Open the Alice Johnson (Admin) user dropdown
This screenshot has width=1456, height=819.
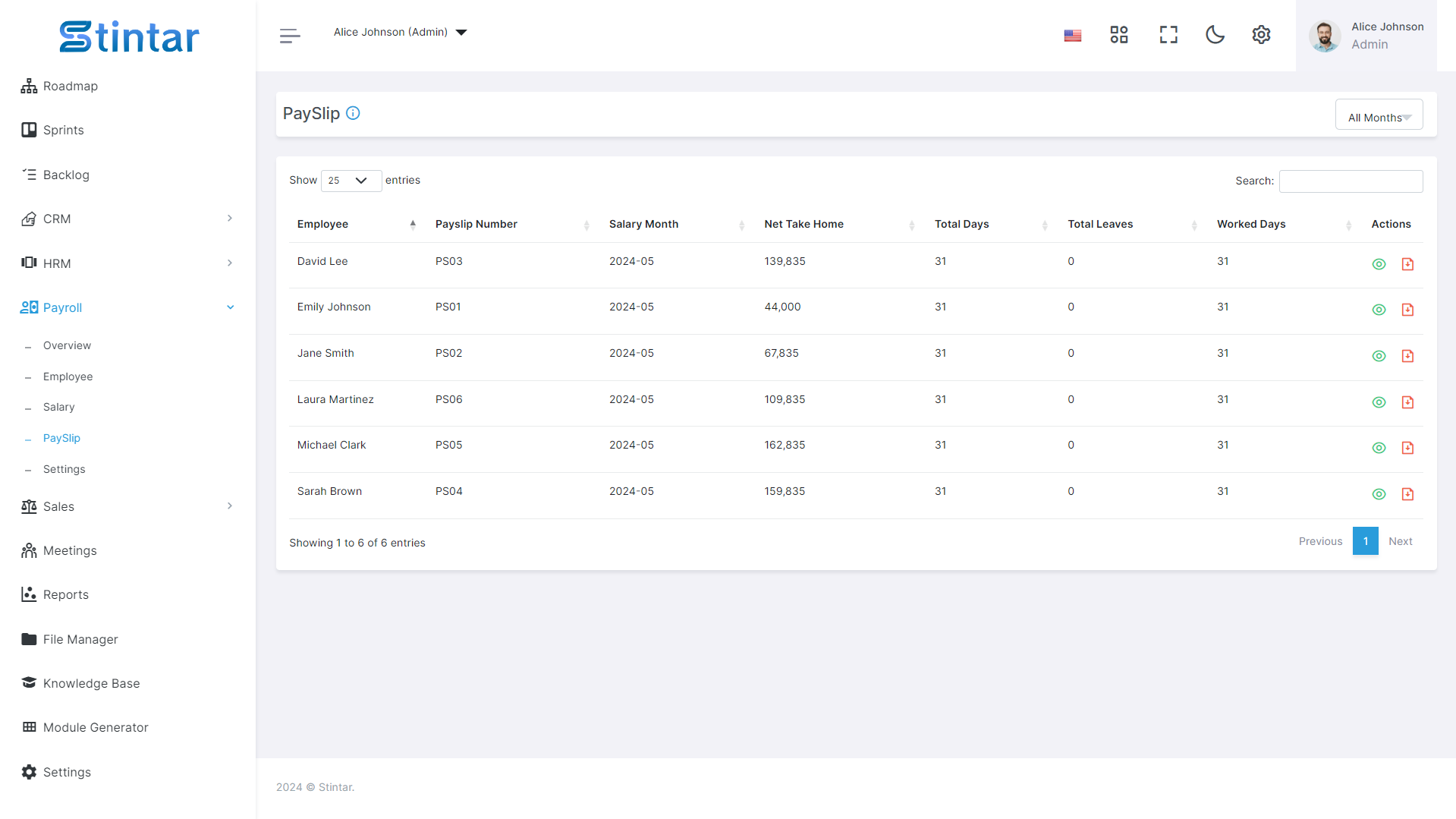point(400,32)
